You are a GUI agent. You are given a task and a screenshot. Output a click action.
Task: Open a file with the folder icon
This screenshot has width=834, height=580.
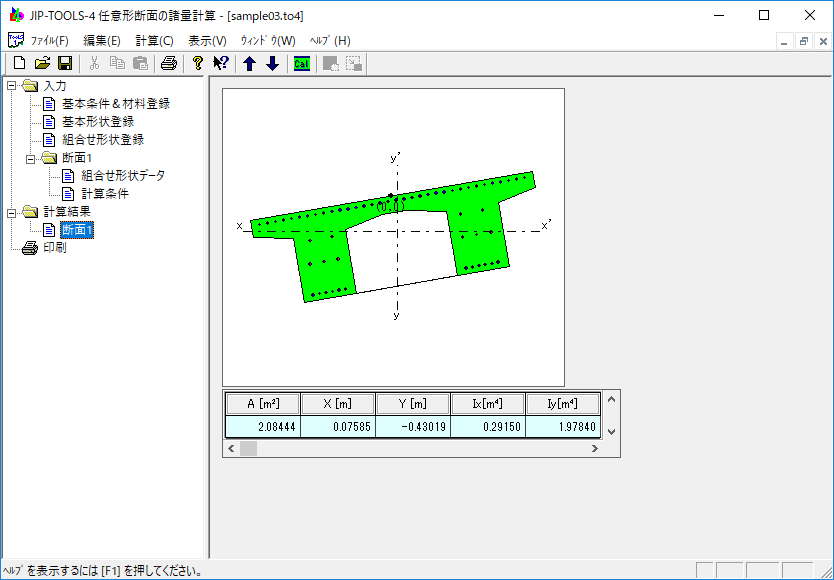point(42,64)
